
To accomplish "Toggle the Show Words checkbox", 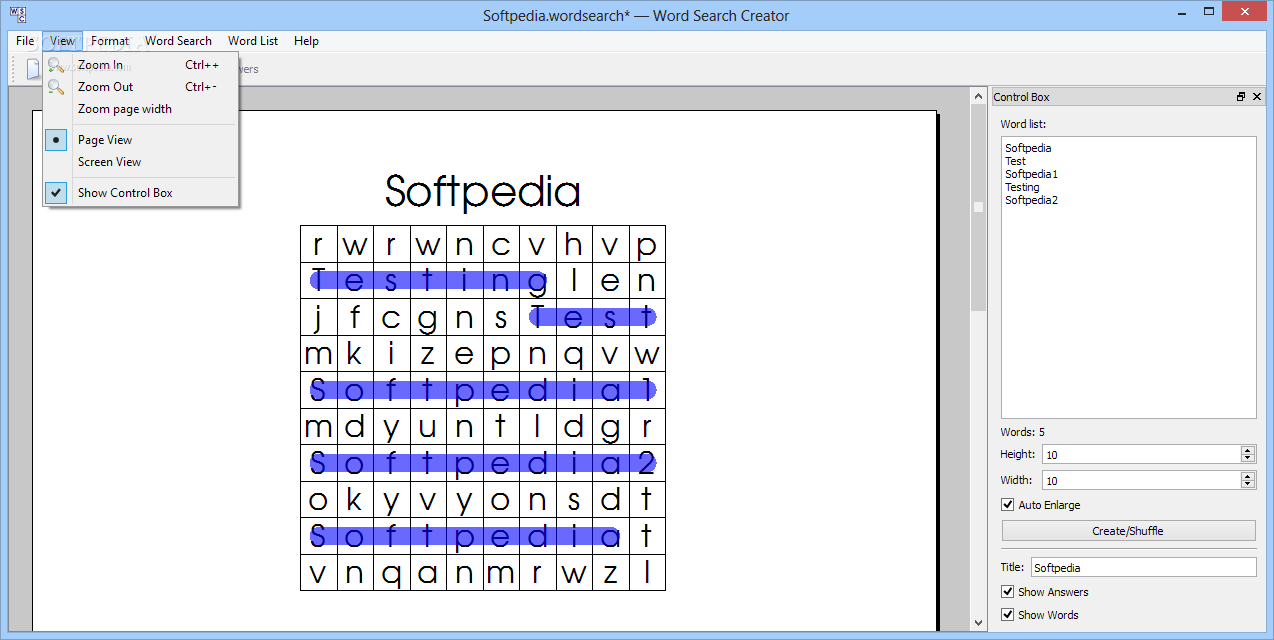I will pos(1008,615).
